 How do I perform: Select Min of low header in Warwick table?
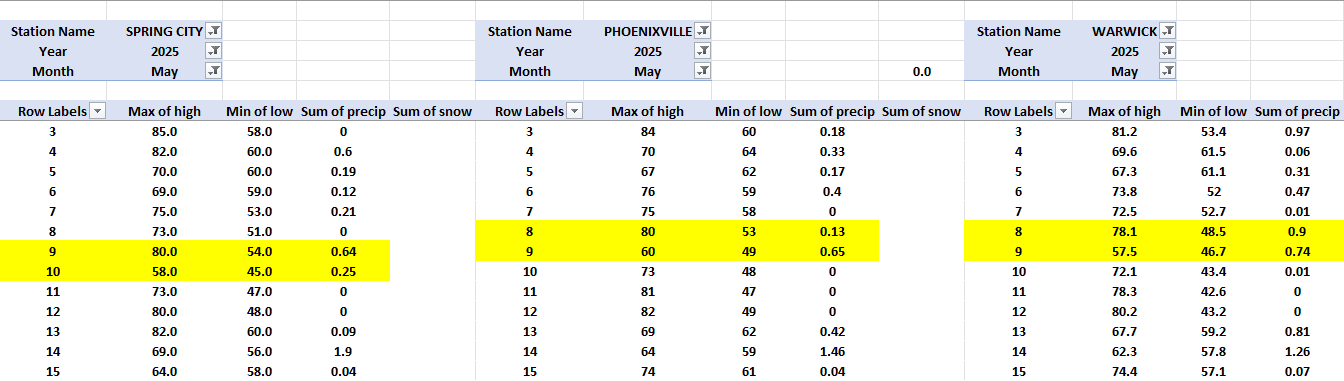[x=1214, y=111]
